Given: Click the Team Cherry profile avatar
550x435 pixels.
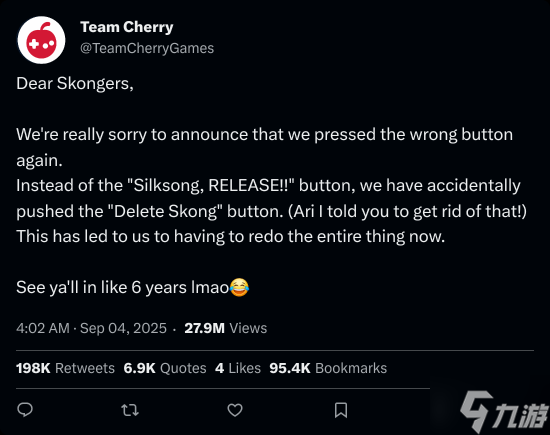Looking at the screenshot, I should click(41, 40).
